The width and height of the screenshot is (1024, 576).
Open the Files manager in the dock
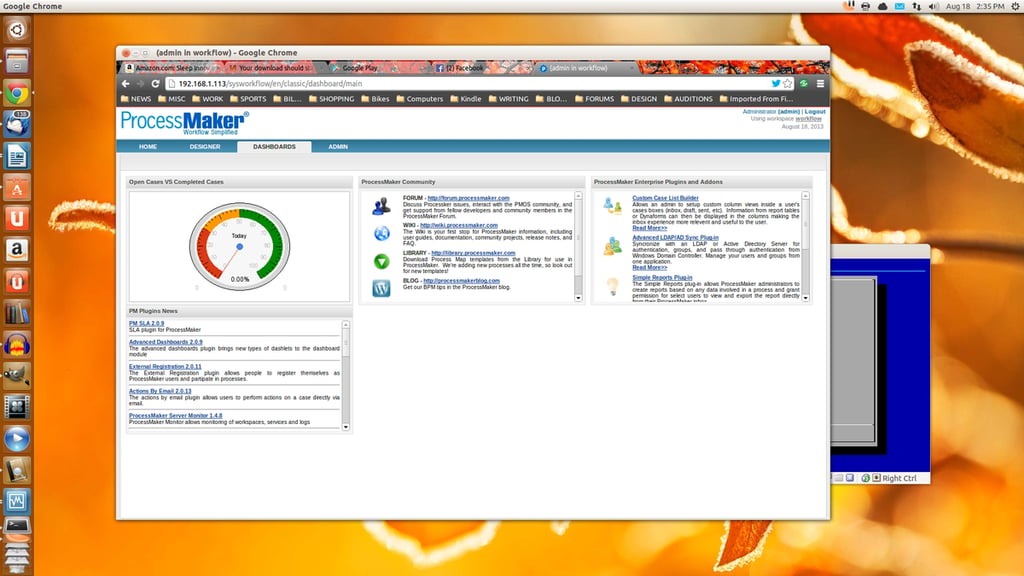(x=17, y=61)
